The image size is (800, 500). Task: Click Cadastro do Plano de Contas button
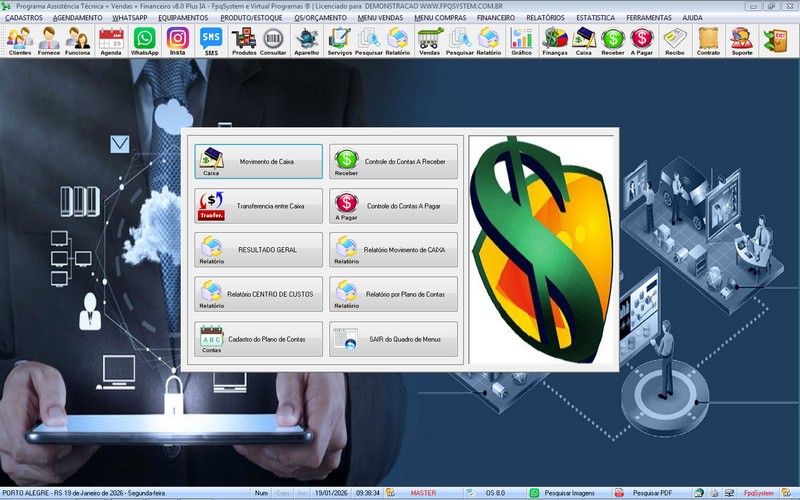coord(258,339)
